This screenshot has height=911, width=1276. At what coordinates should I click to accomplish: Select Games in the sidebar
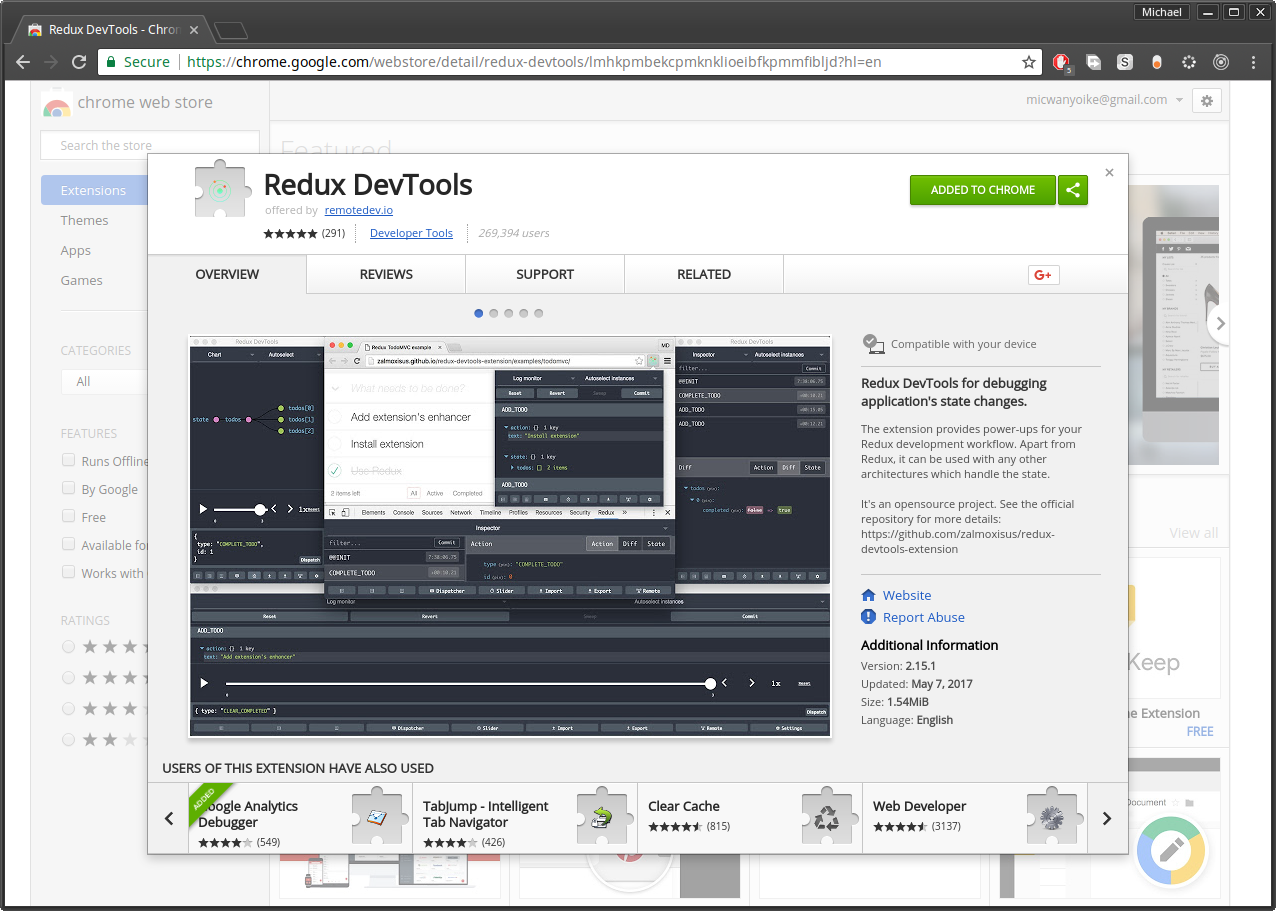pos(81,280)
